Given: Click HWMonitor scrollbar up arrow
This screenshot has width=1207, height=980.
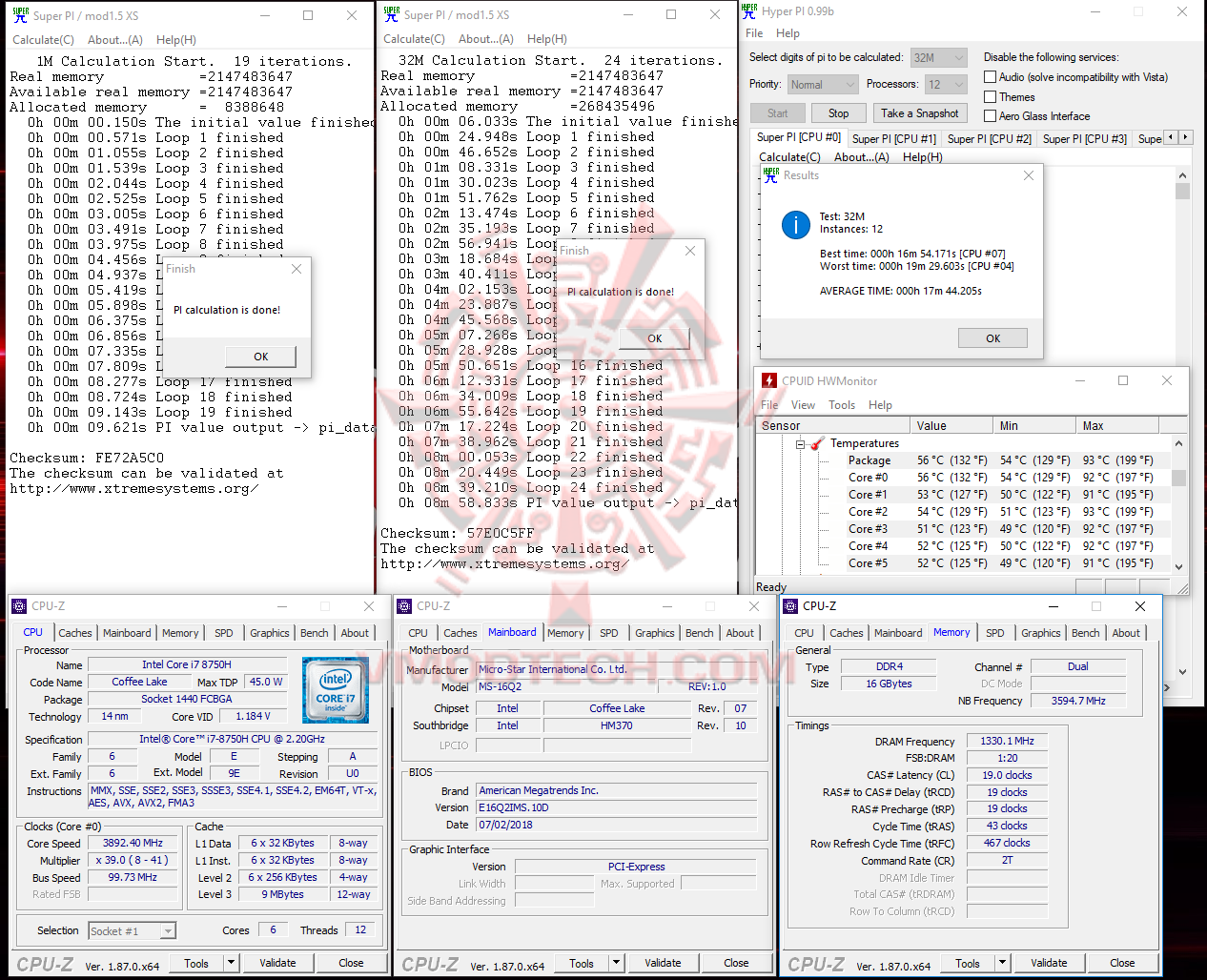Looking at the screenshot, I should pyautogui.click(x=1178, y=443).
